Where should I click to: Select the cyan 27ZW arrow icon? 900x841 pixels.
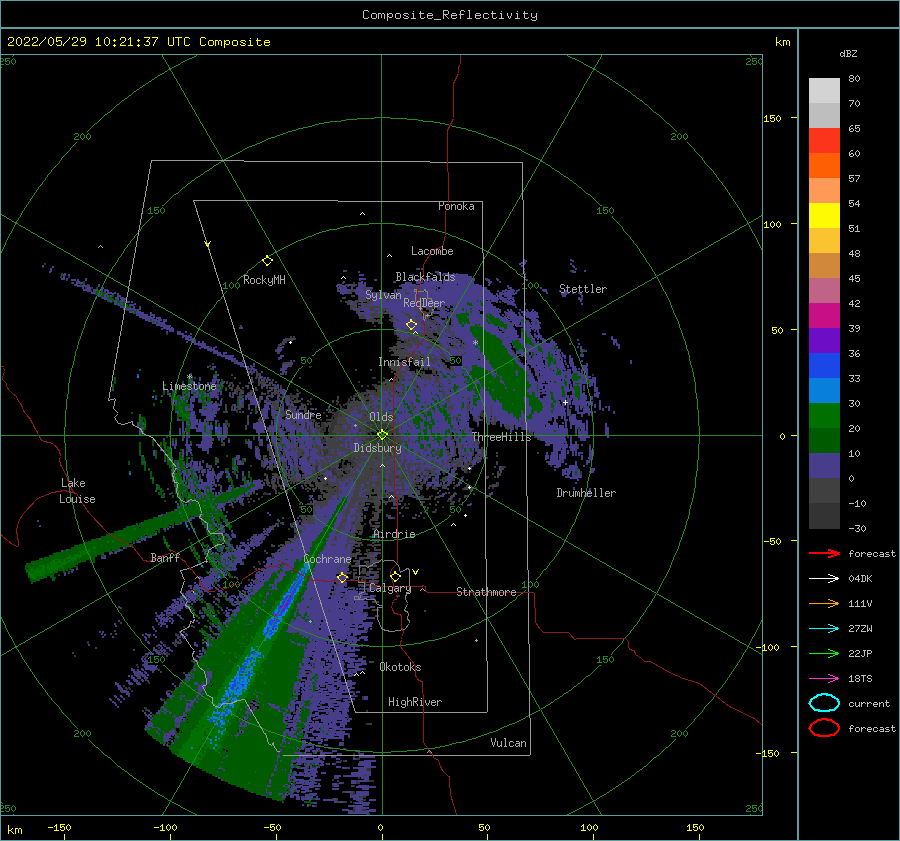coord(824,629)
